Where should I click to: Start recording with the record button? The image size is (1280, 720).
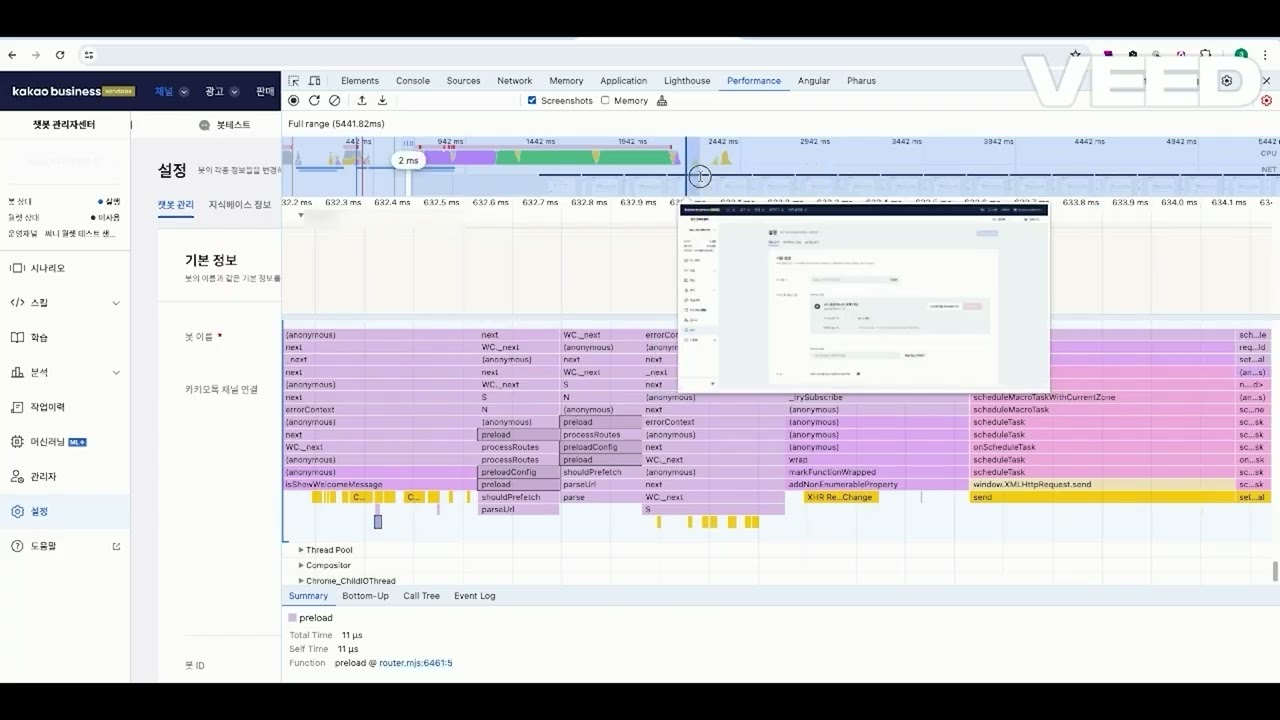pos(294,101)
